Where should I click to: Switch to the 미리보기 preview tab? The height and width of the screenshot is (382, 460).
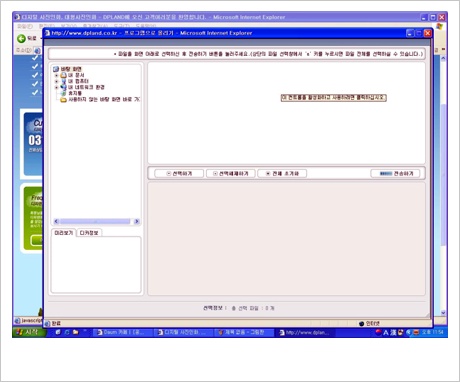(x=64, y=233)
